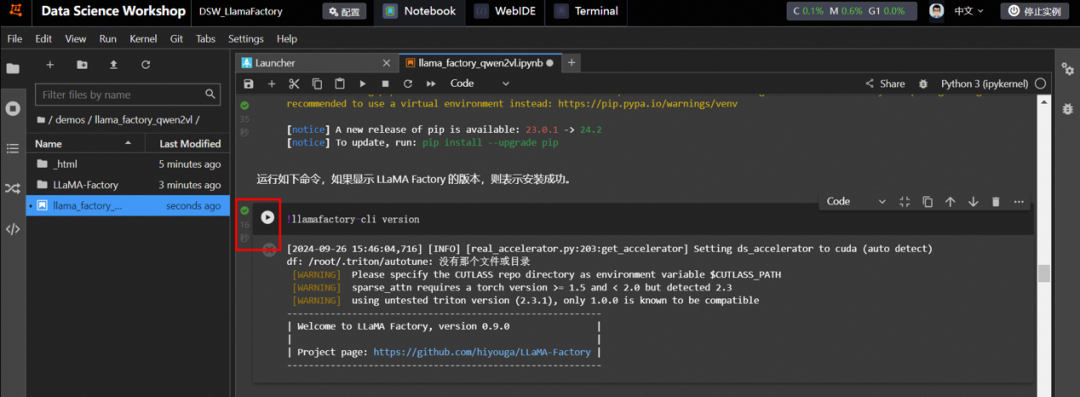
Task: Focus the Filter files by name field
Action: (x=128, y=94)
